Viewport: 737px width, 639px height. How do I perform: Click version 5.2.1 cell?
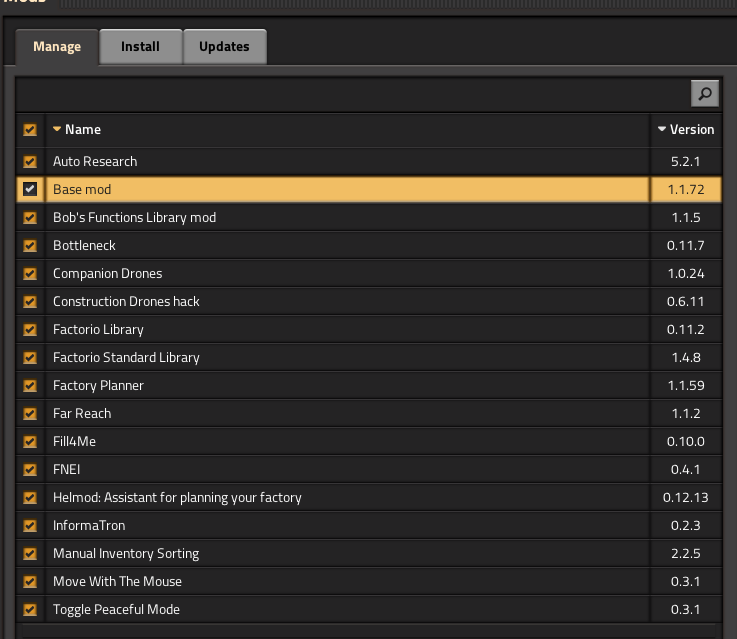[x=686, y=162]
